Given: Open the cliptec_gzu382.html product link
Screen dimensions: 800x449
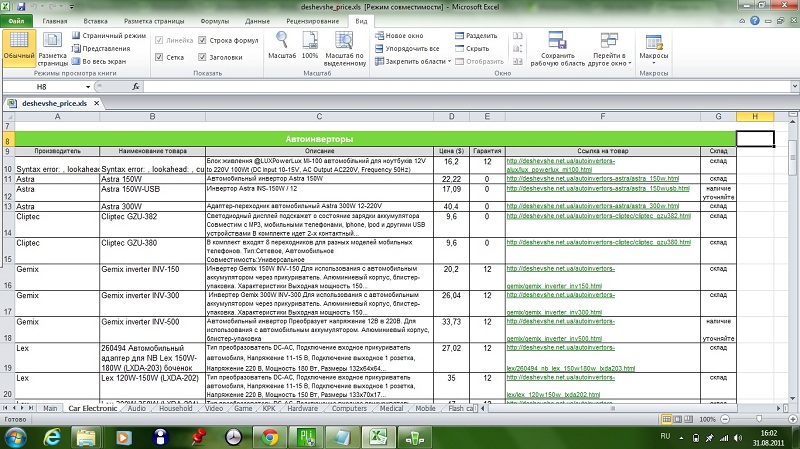Looking at the screenshot, I should coord(598,216).
